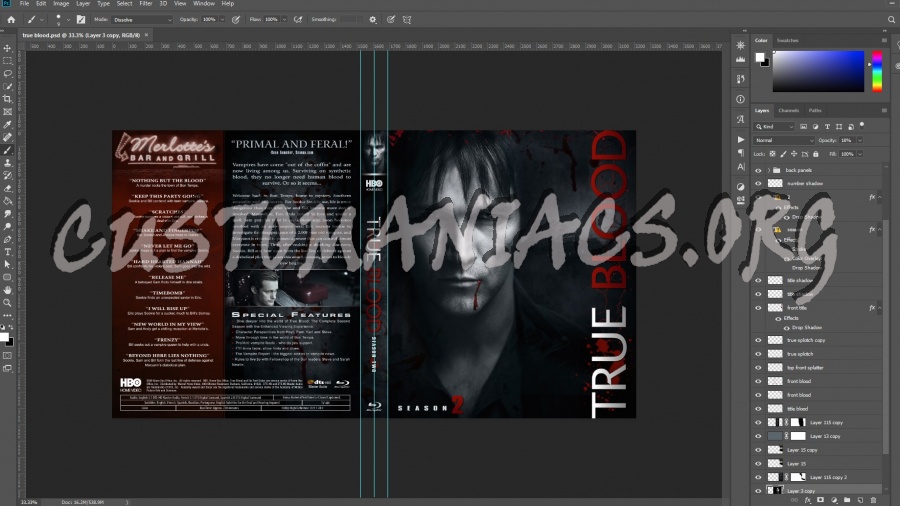Open the Filter menu
Image resolution: width=900 pixels, height=506 pixels.
(146, 3)
